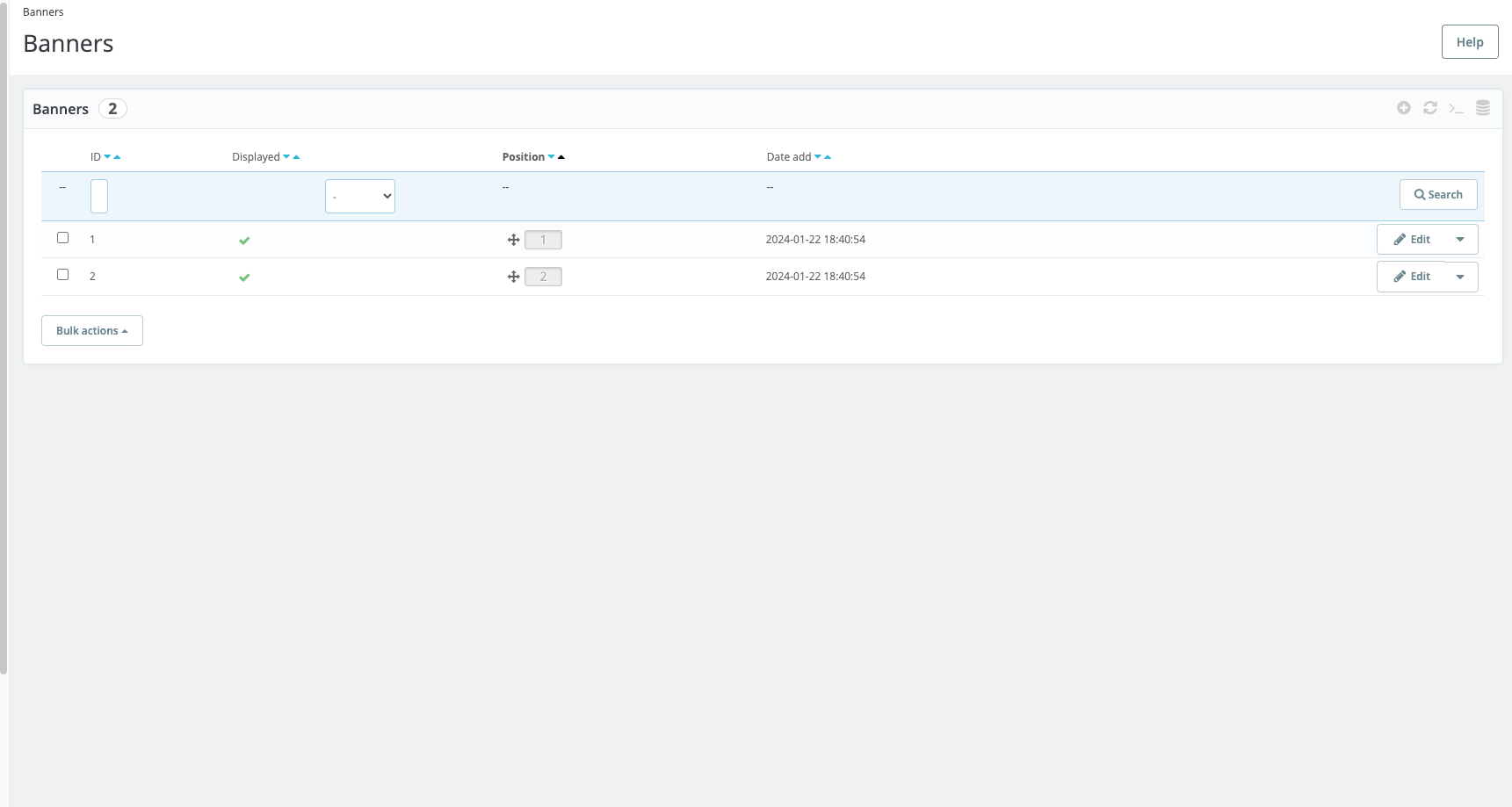
Task: Show the SQL query terminal icon
Action: (1457, 108)
